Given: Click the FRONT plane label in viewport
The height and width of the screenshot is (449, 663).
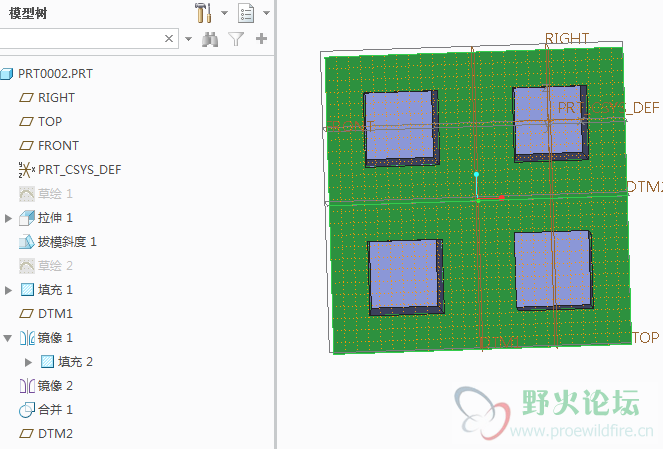Looking at the screenshot, I should (x=351, y=126).
